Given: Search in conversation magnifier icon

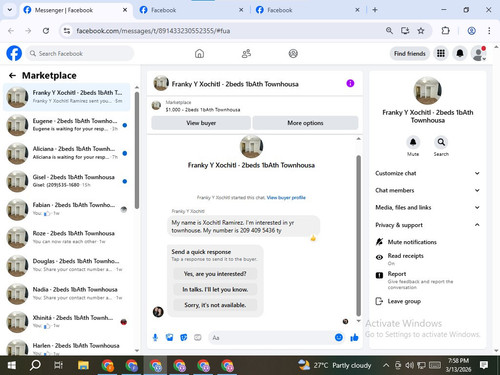Looking at the screenshot, I should click(441, 142).
